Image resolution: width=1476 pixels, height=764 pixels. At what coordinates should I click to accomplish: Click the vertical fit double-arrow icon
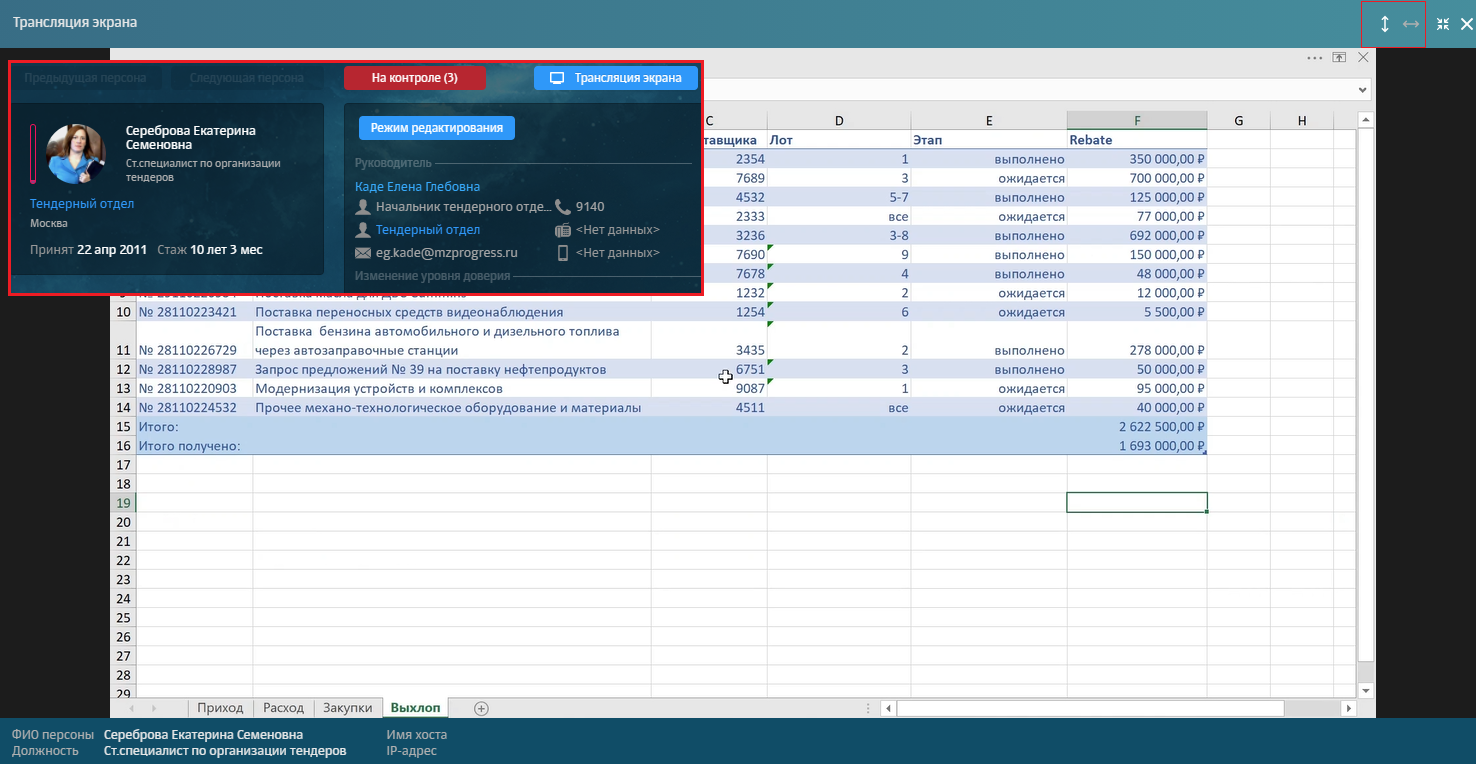tap(1384, 24)
